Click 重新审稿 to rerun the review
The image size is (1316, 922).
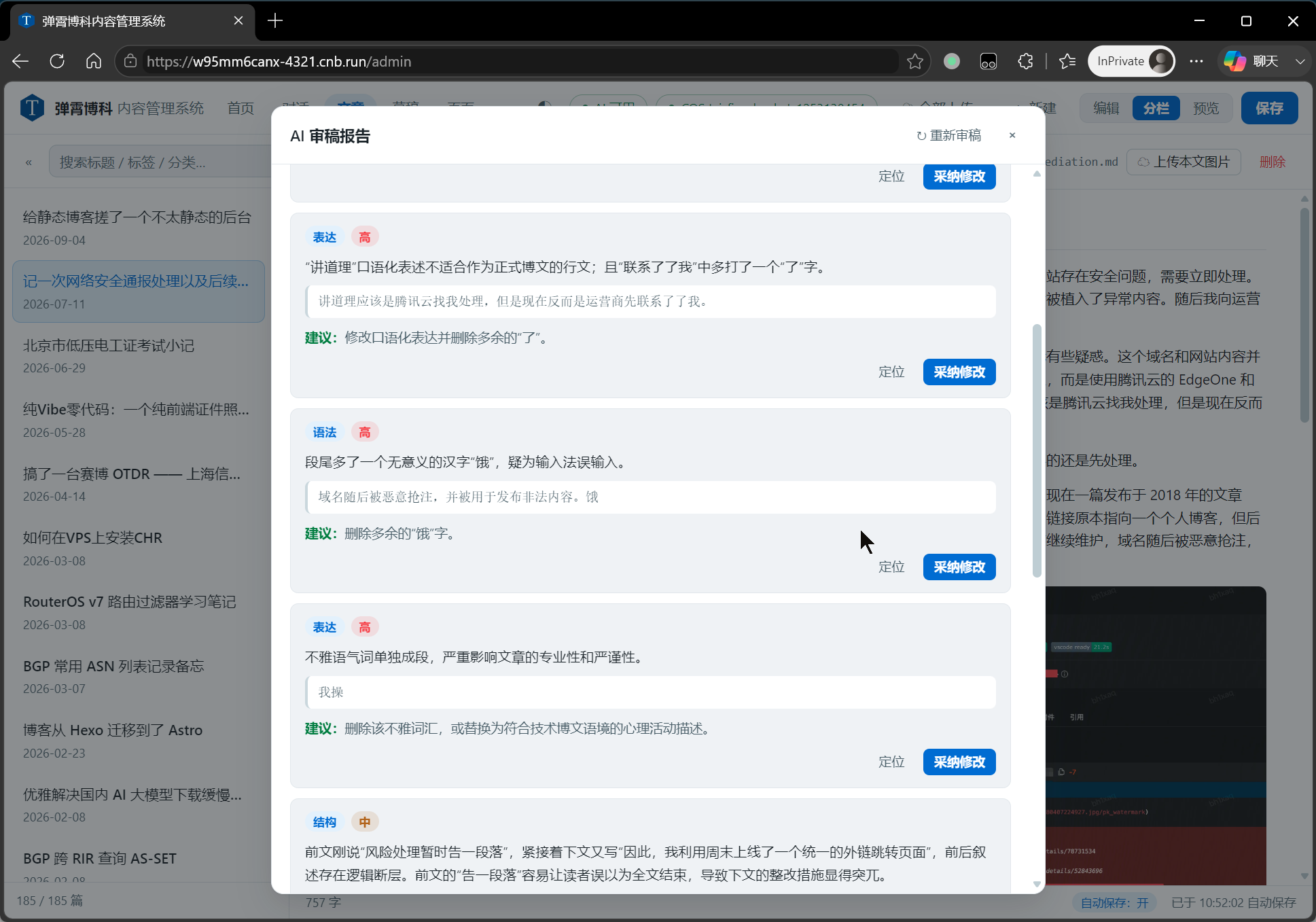click(x=948, y=135)
